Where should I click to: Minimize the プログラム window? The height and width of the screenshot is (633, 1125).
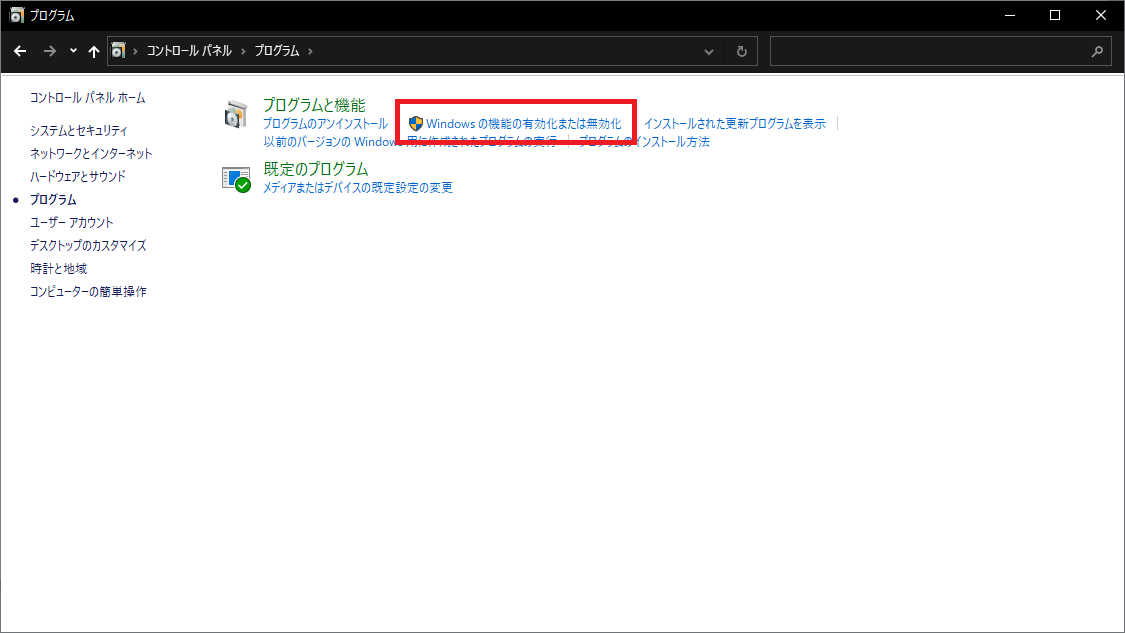[1009, 15]
